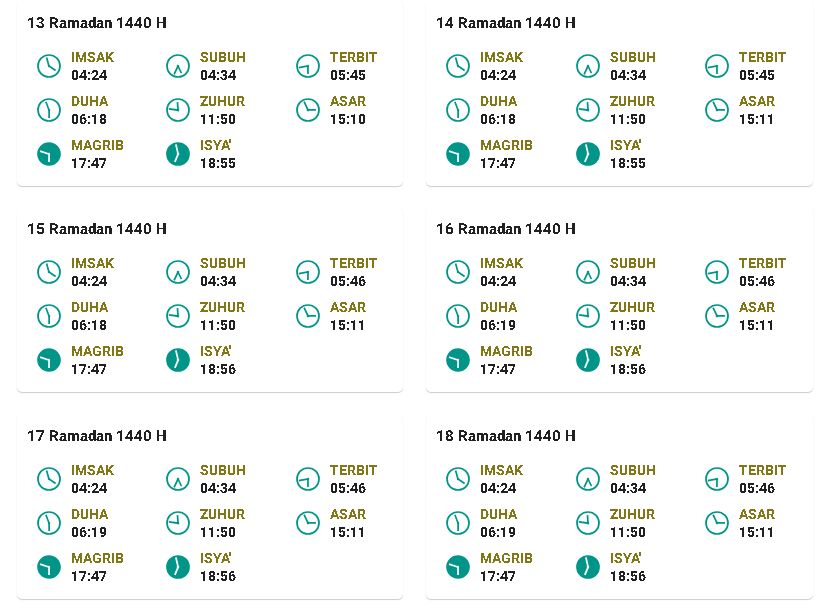
Task: Click the Asar clock icon on 18 Ramadan
Action: tap(717, 523)
